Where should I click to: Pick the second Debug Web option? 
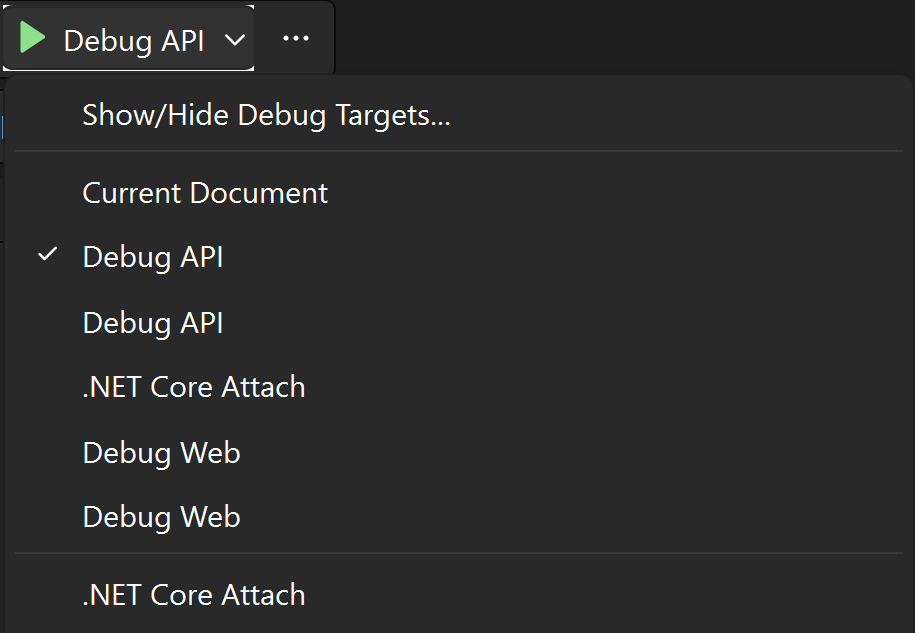[161, 516]
